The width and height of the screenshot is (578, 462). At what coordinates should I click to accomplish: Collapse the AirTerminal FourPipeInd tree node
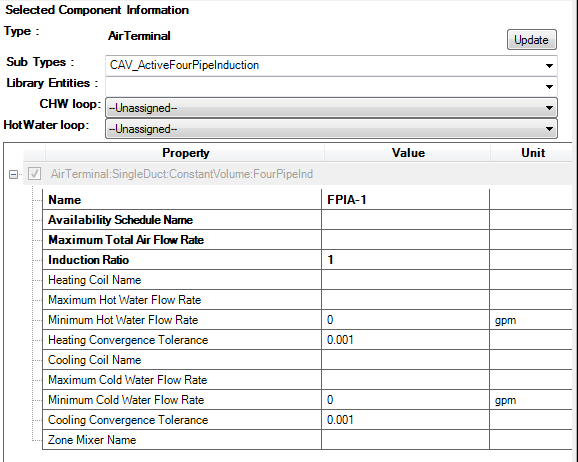pos(13,174)
